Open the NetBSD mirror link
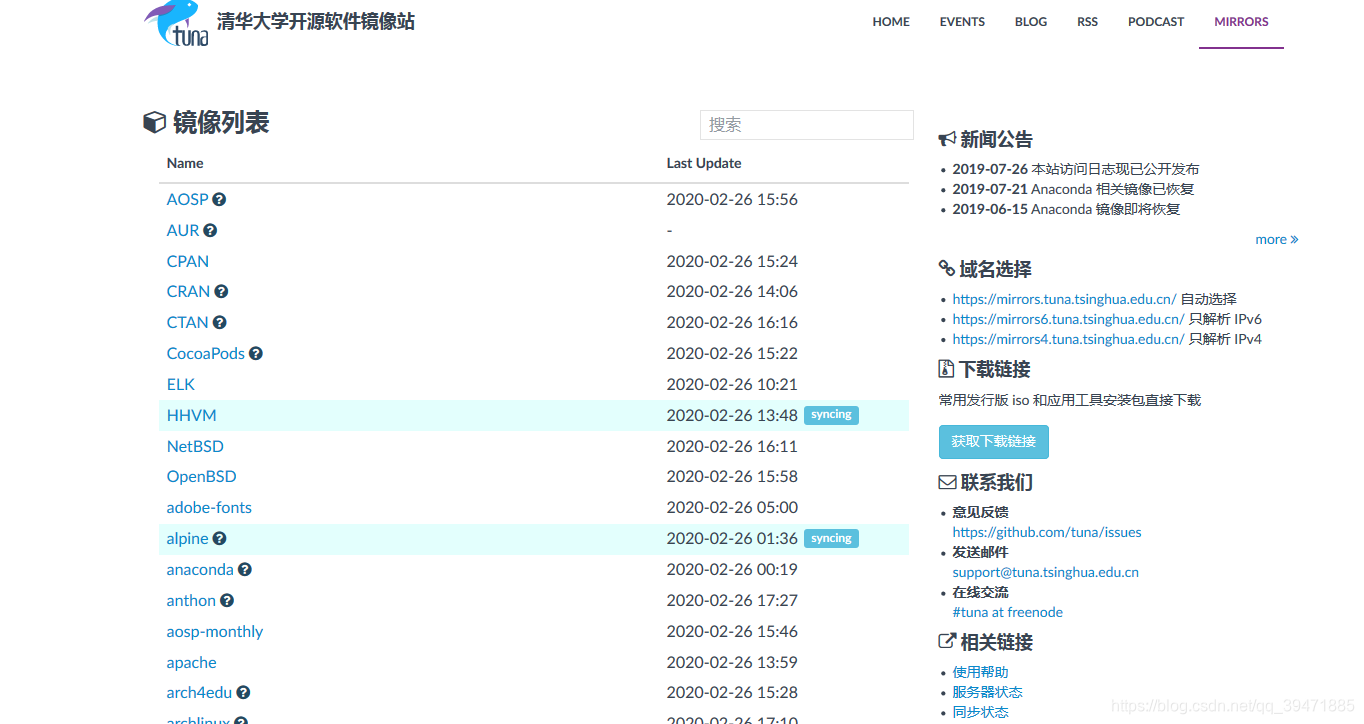This screenshot has width=1364, height=724. click(195, 447)
